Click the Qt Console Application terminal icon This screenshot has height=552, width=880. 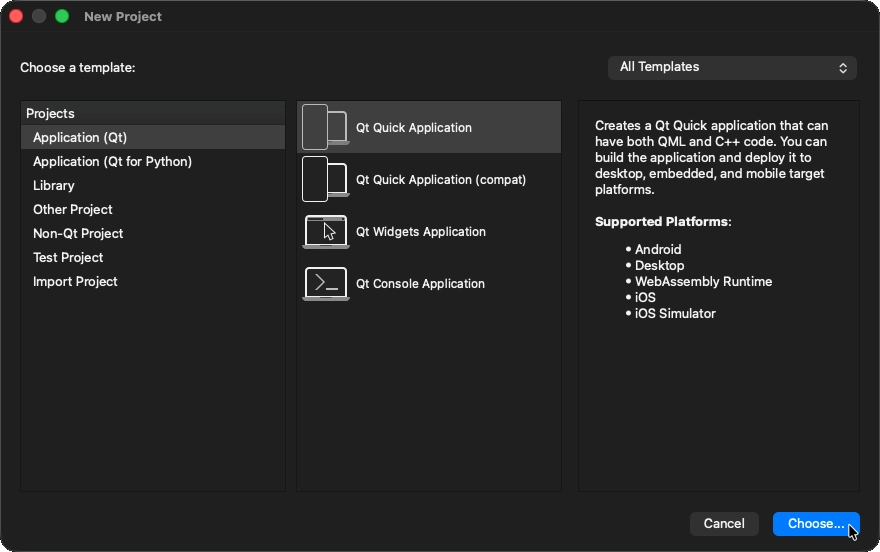(326, 283)
